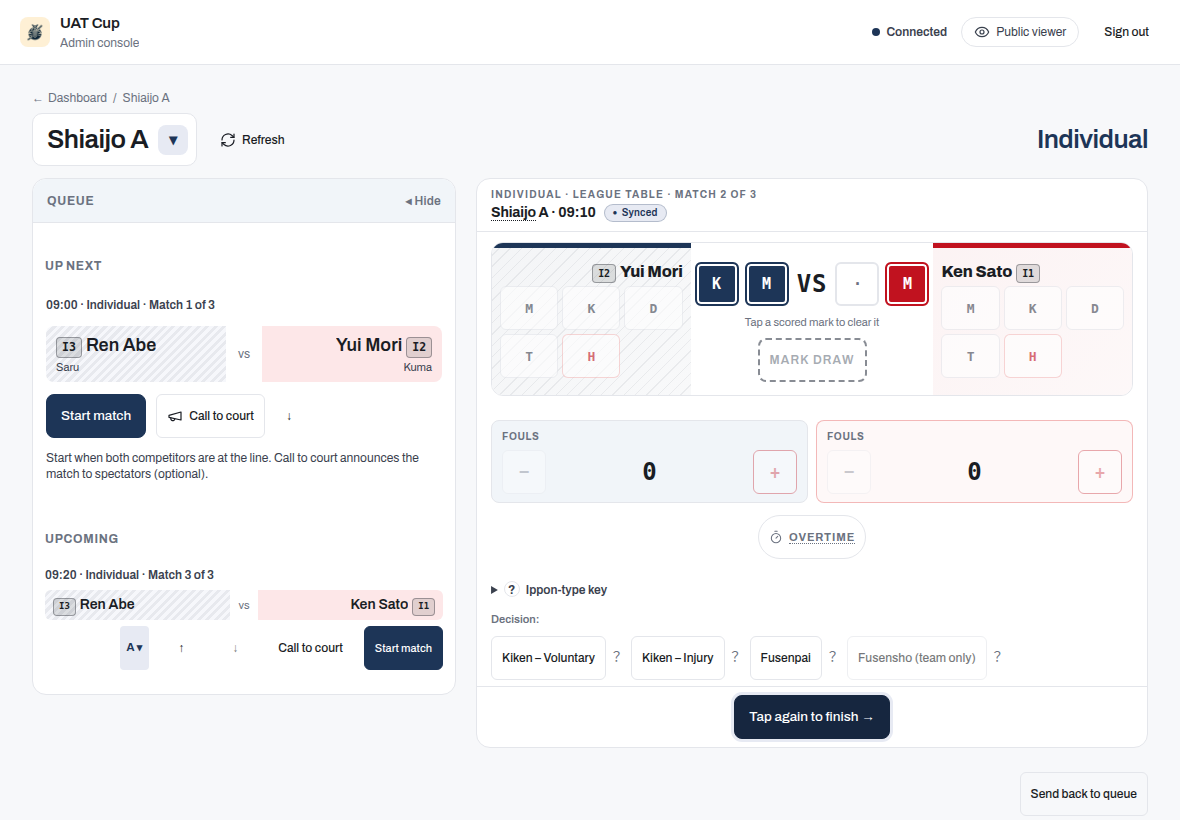
Task: Click Yui Mori Kuma card in Up Next
Action: (x=351, y=354)
